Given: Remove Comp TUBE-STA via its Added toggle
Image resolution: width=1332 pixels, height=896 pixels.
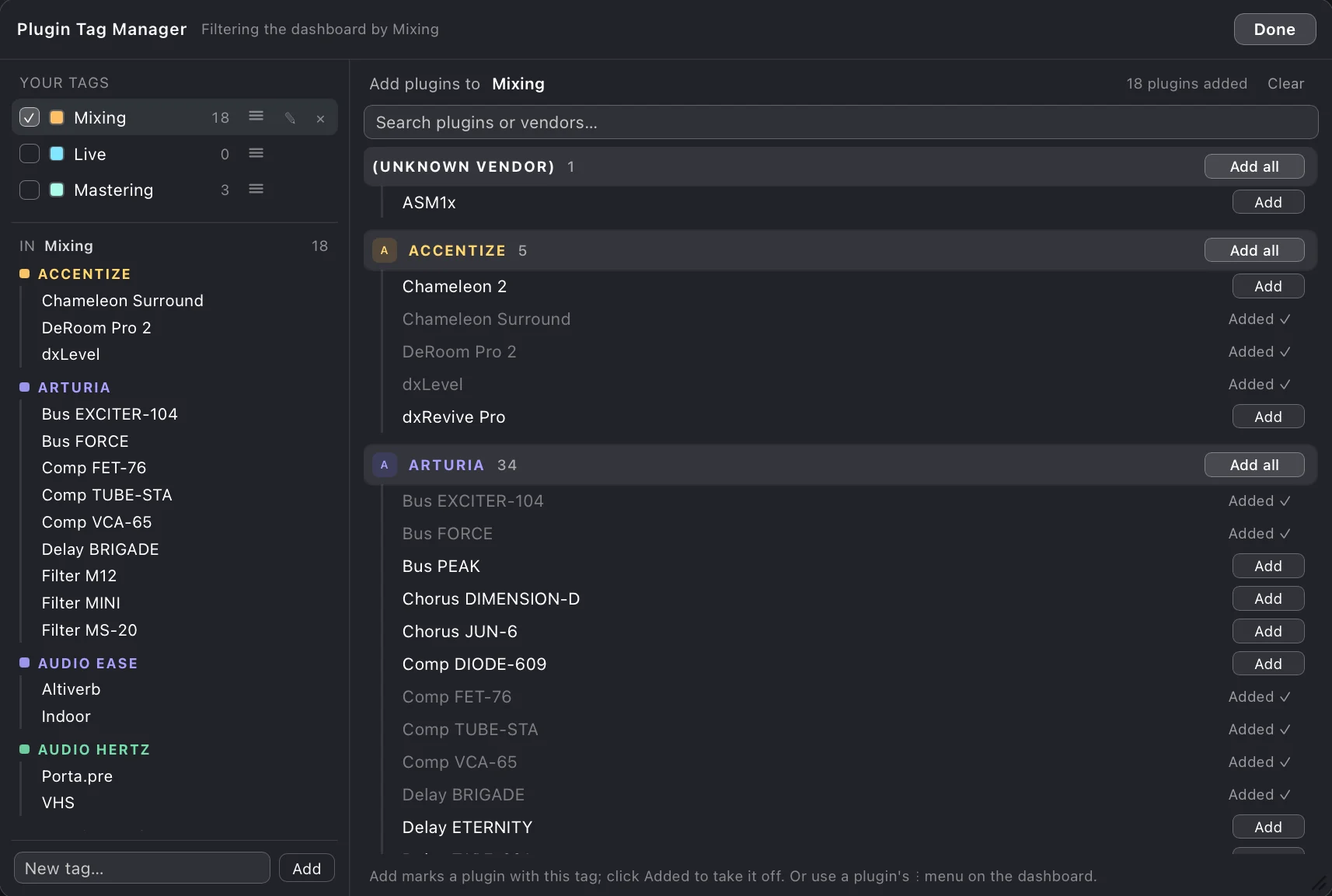Looking at the screenshot, I should pos(1259,729).
